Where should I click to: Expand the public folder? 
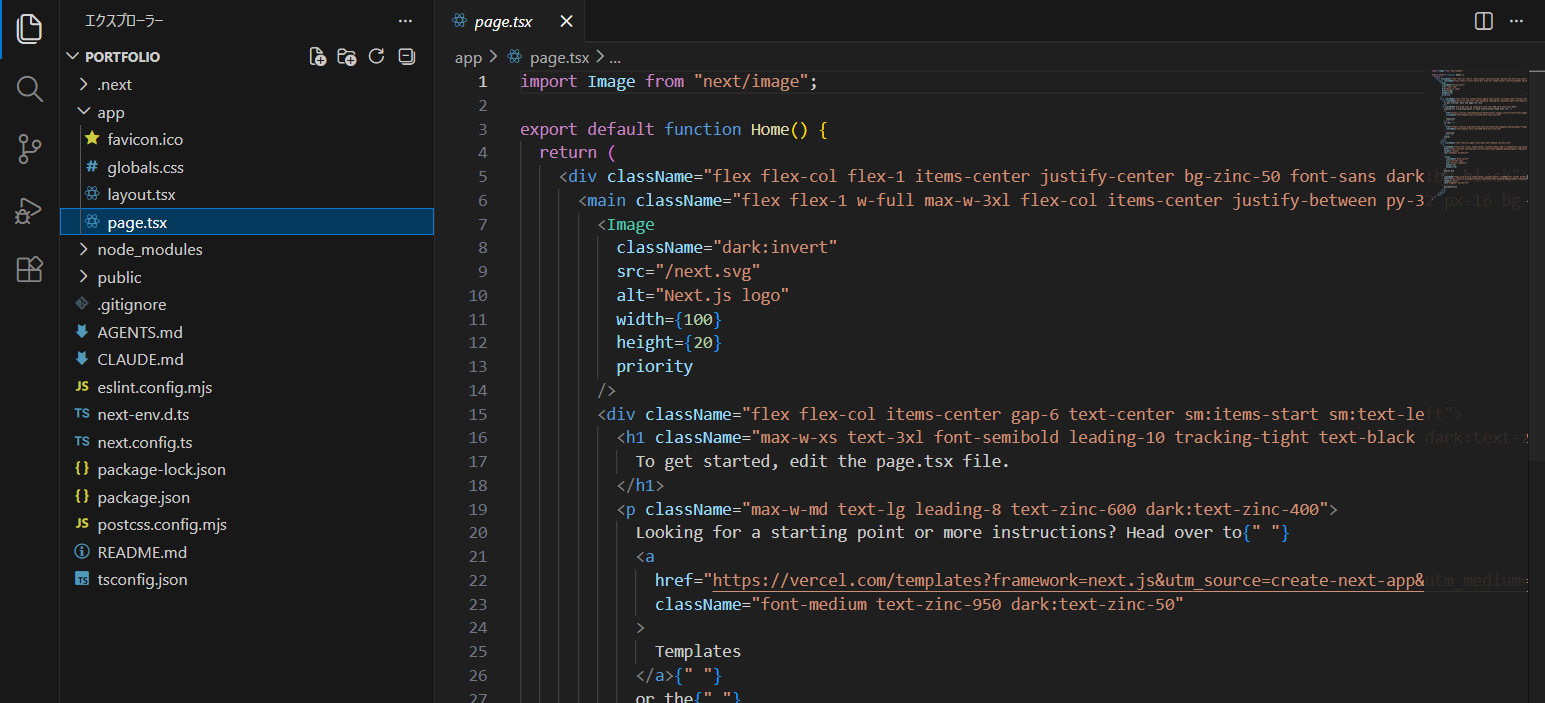119,278
